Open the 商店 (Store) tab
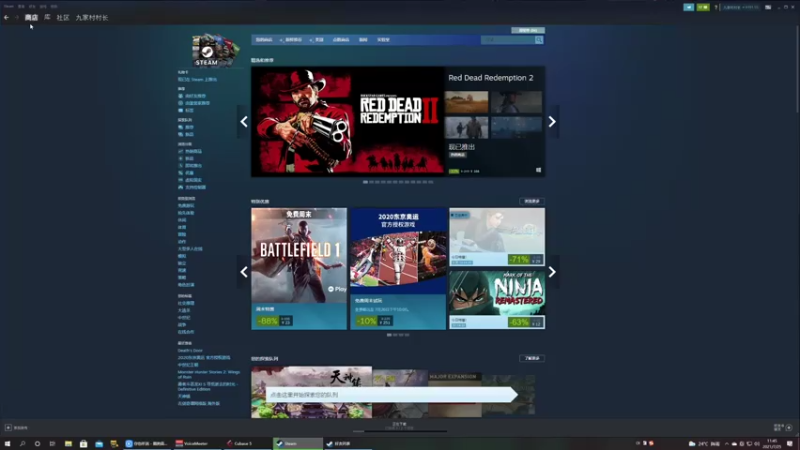Image resolution: width=800 pixels, height=450 pixels. click(x=31, y=17)
